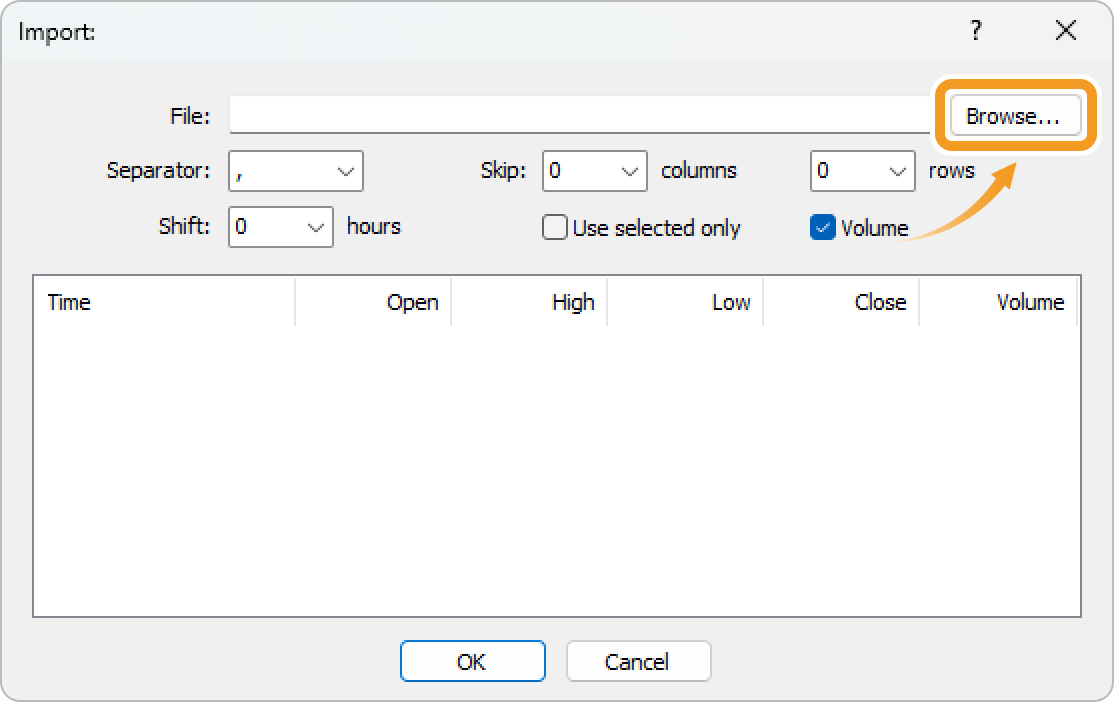Click the Close column header
1114x702 pixels.
tap(841, 302)
